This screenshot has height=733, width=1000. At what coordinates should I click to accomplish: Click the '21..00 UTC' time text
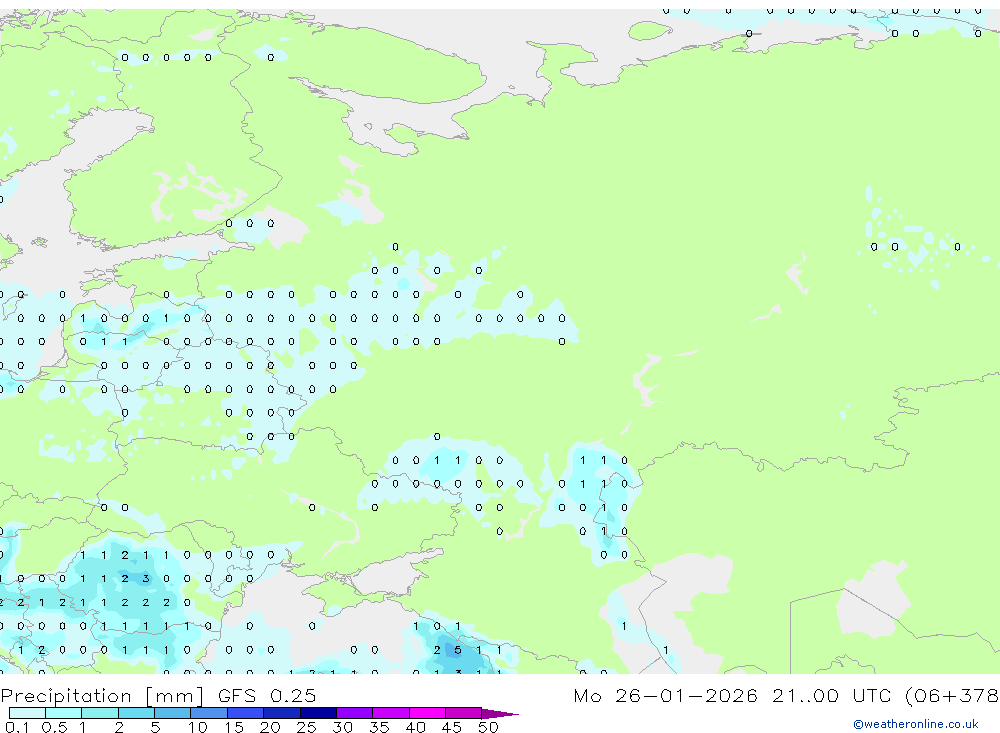[x=831, y=695]
